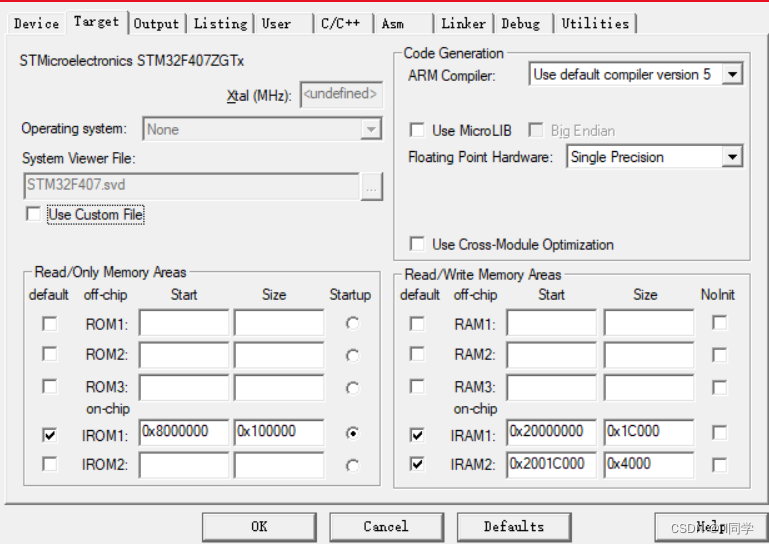Click the System Viewer File path field
Image resolution: width=769 pixels, height=544 pixels.
pyautogui.click(x=192, y=185)
